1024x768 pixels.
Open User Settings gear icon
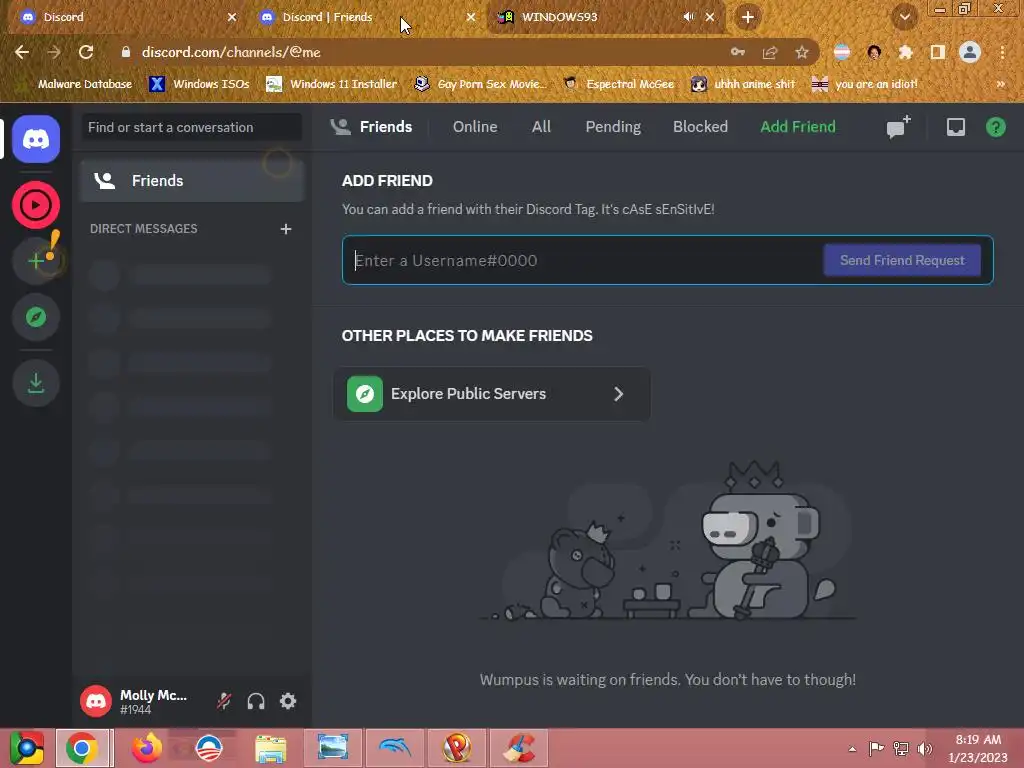[x=288, y=701]
